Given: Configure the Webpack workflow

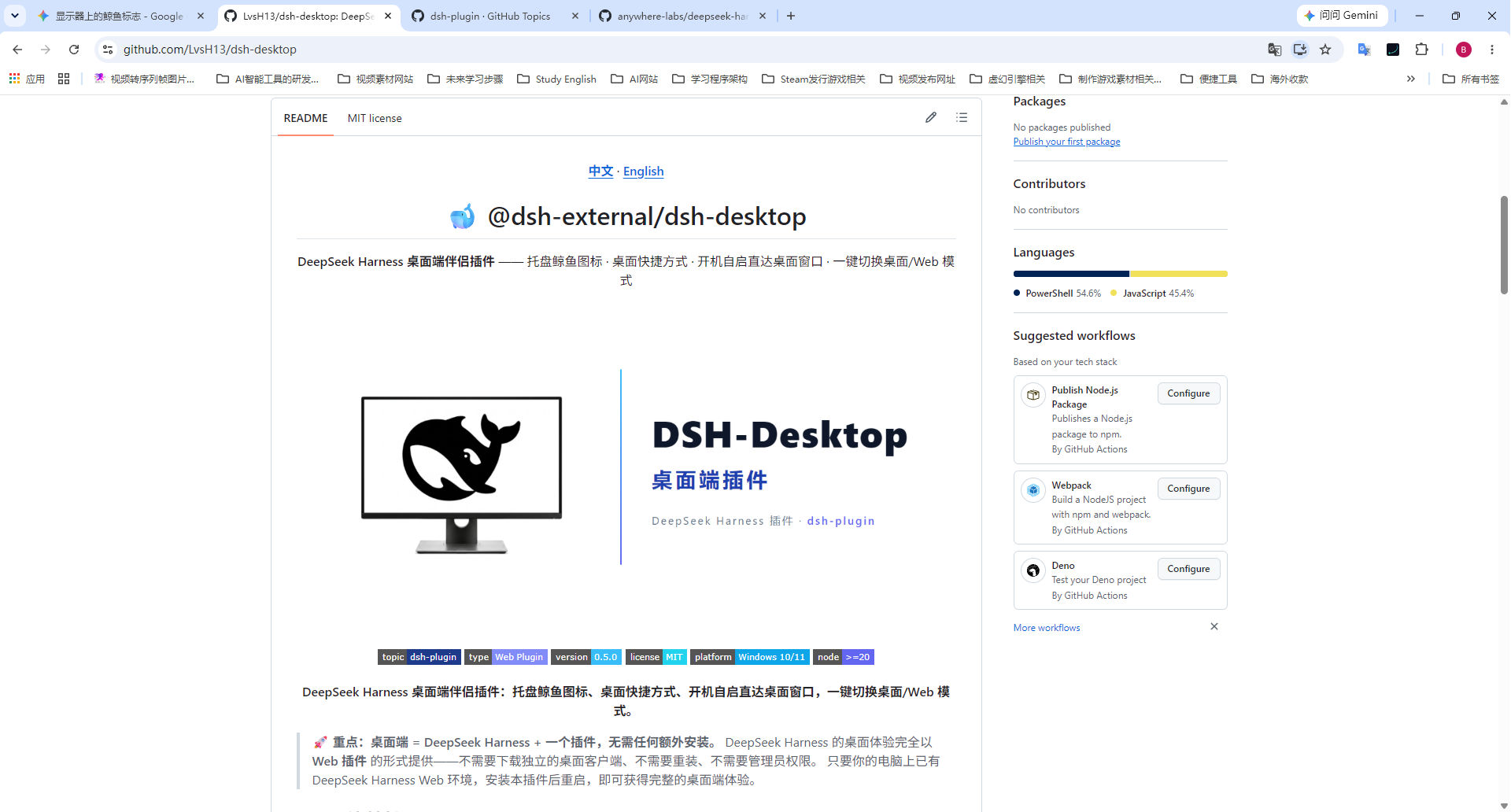Looking at the screenshot, I should click(1188, 489).
